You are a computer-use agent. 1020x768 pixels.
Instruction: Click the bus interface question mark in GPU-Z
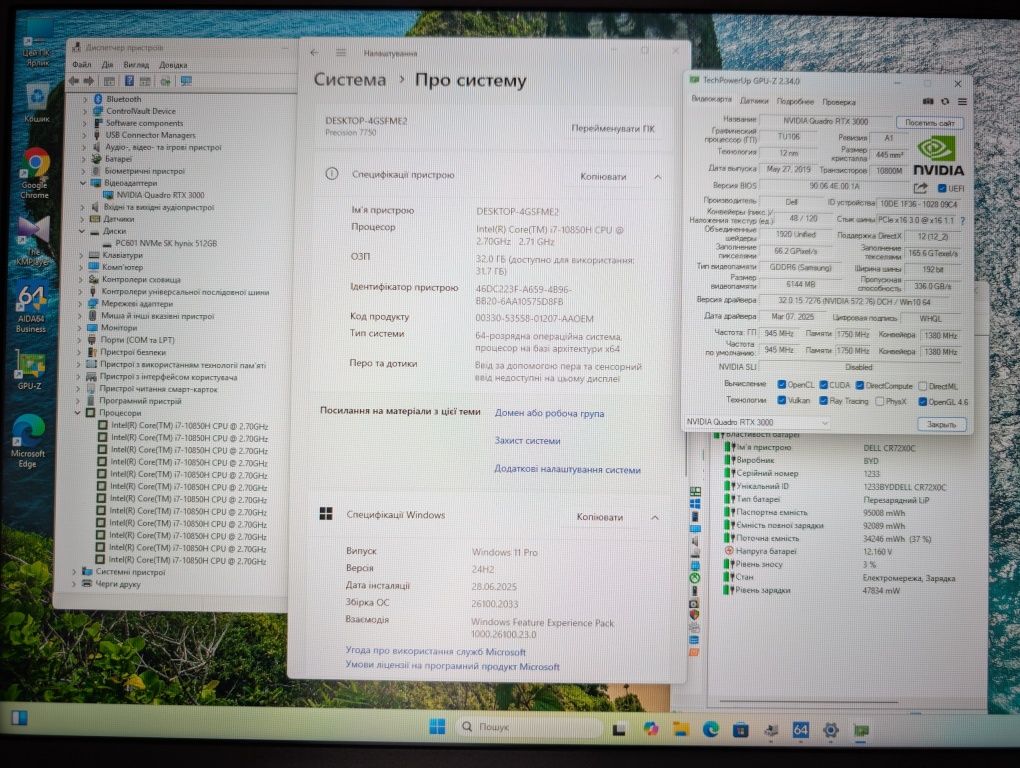click(963, 220)
